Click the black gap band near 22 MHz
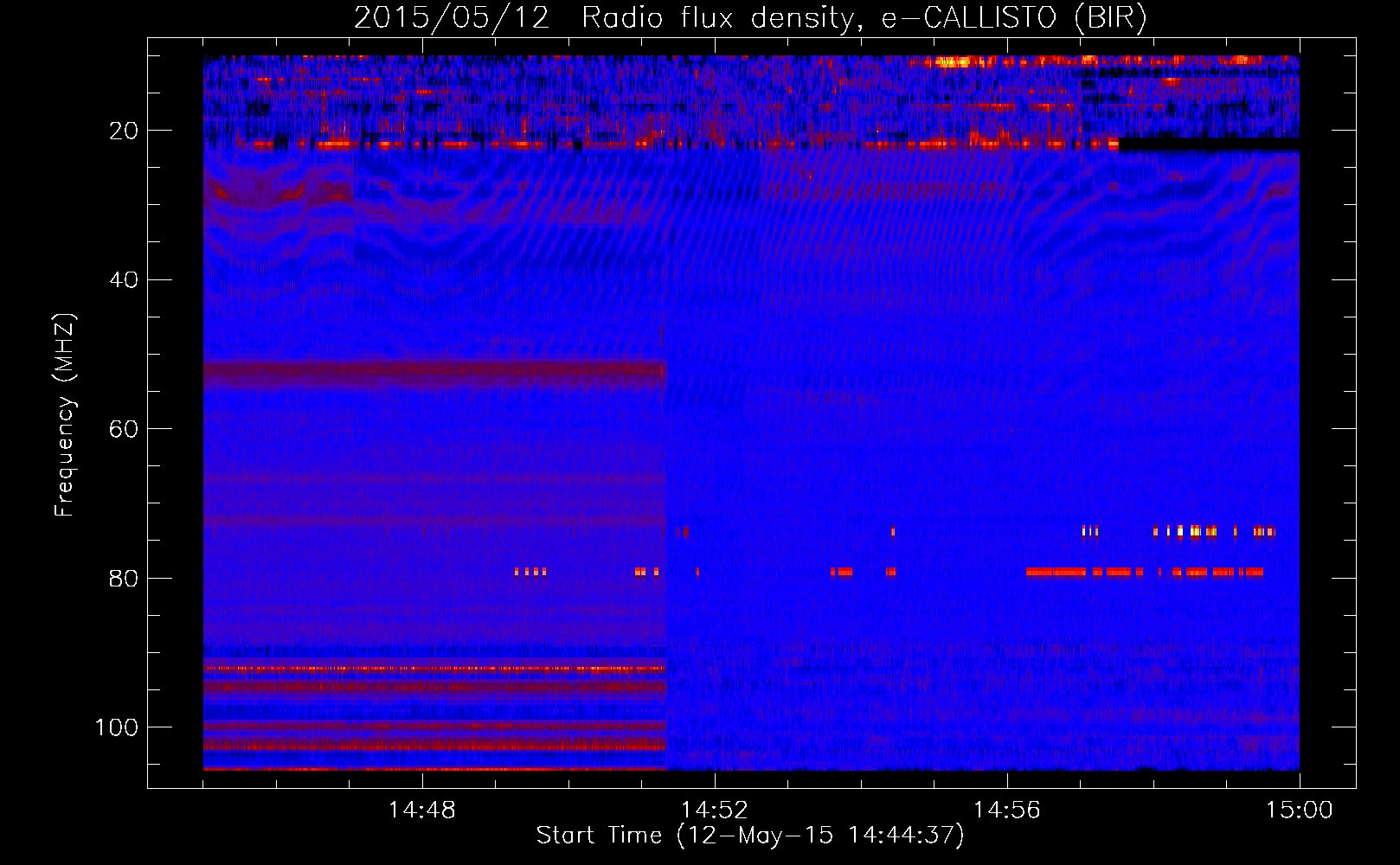The height and width of the screenshot is (865, 1400). 1209,144
